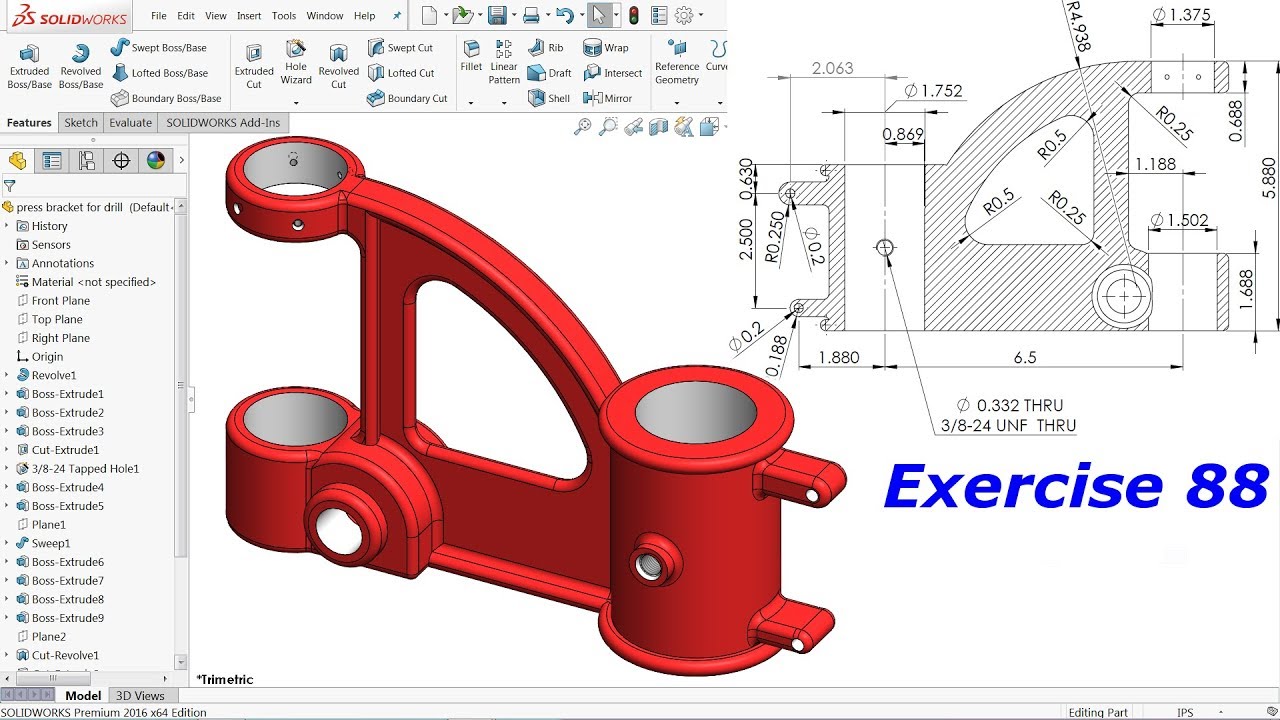Open Reference Geometry tool
The height and width of the screenshot is (720, 1280).
(677, 62)
